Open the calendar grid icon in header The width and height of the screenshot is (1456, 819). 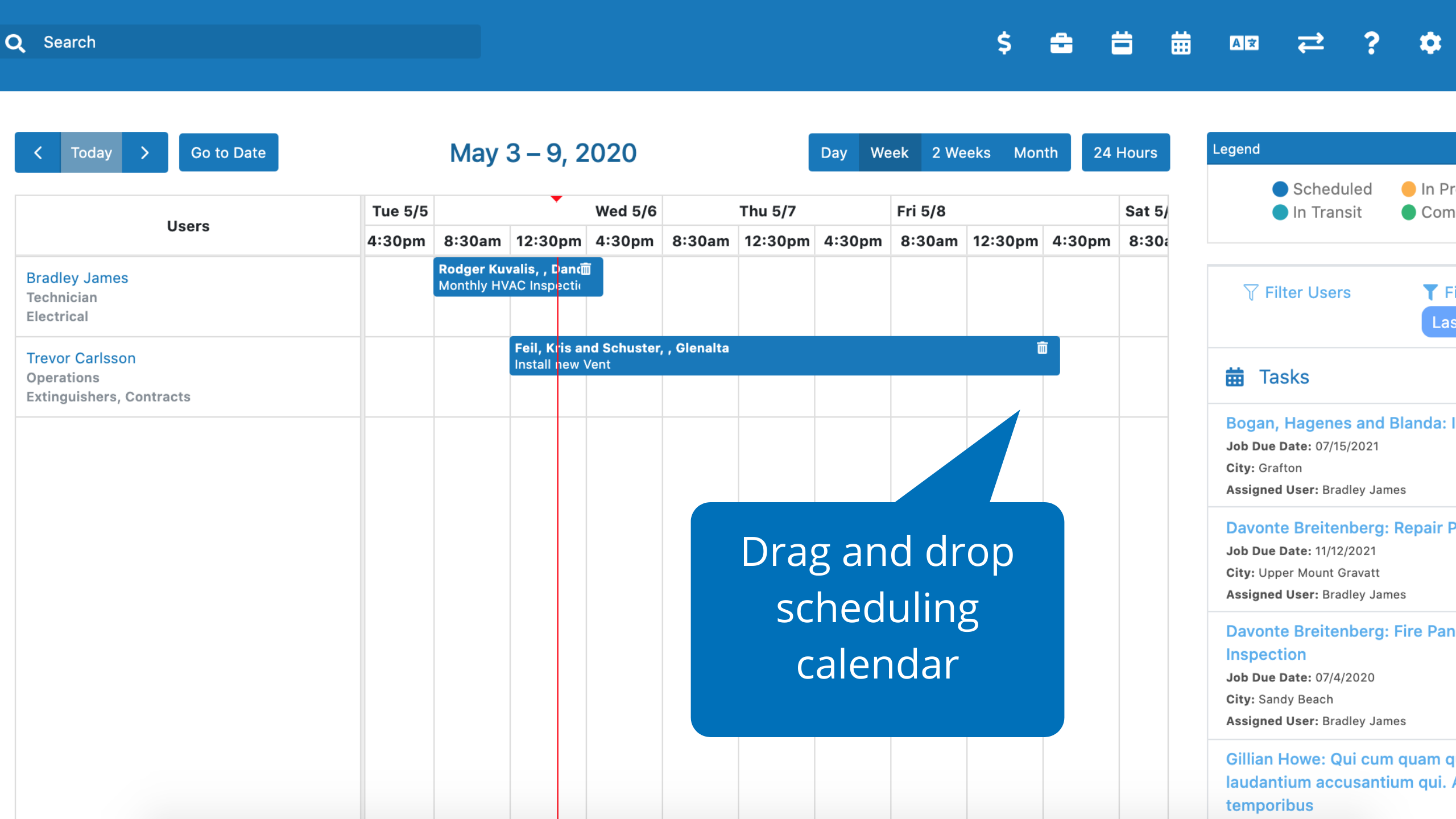(1181, 43)
